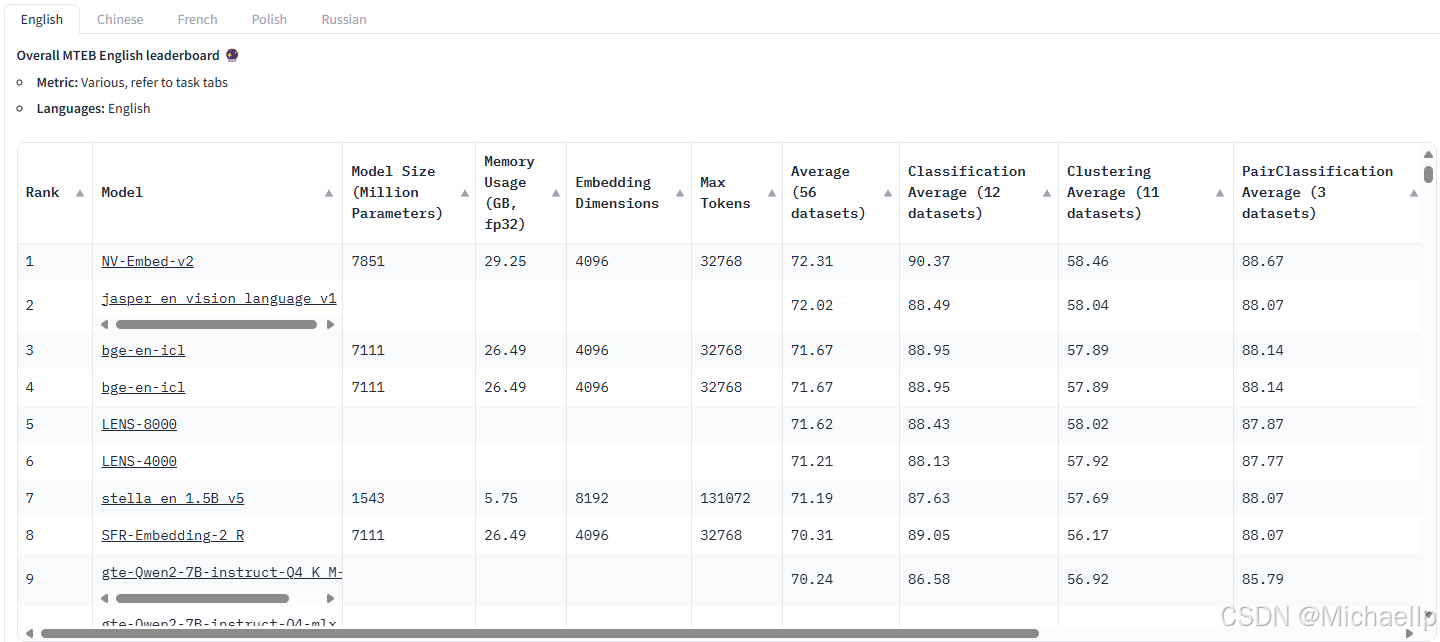Select the English tab
This screenshot has height=642, width=1440.
point(42,19)
